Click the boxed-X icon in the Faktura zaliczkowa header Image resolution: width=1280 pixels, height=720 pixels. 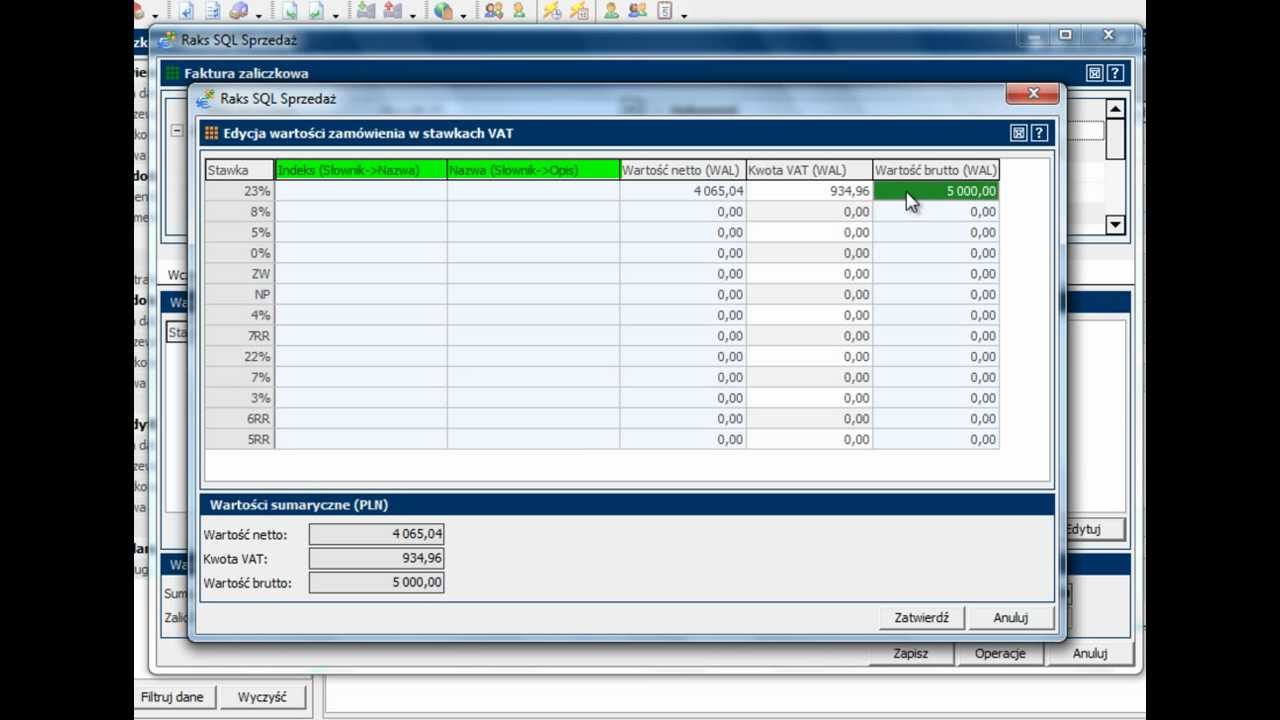click(1095, 73)
